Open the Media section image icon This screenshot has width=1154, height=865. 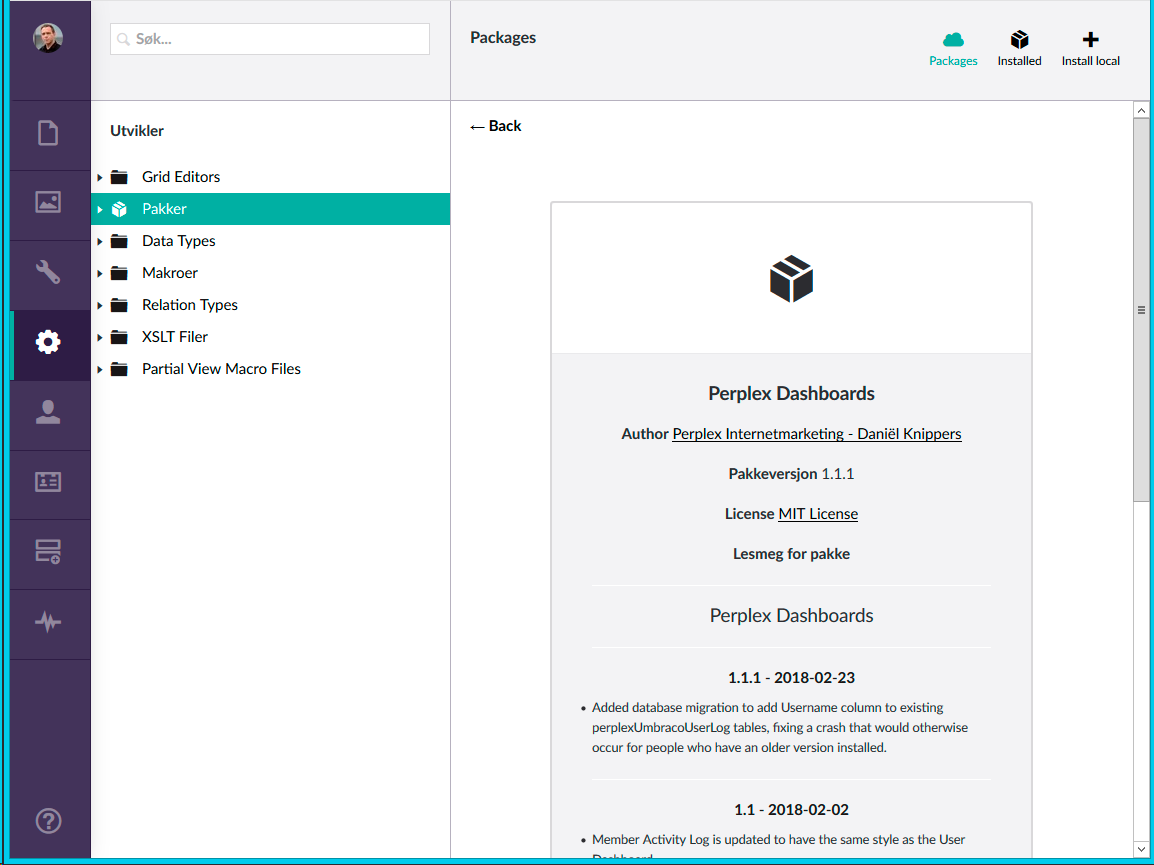48,202
